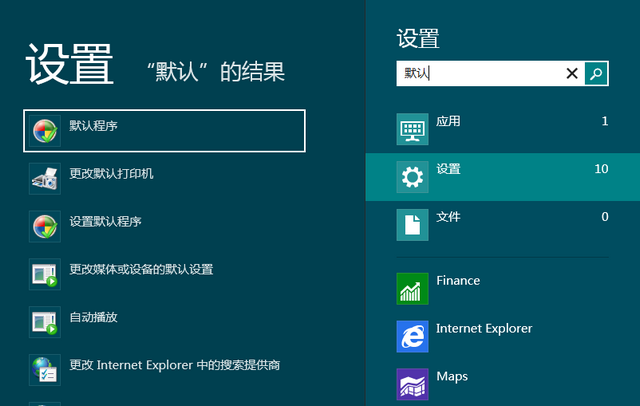Click inside the 默认 search input box
Viewport: 640px width, 406px height.
tap(480, 73)
